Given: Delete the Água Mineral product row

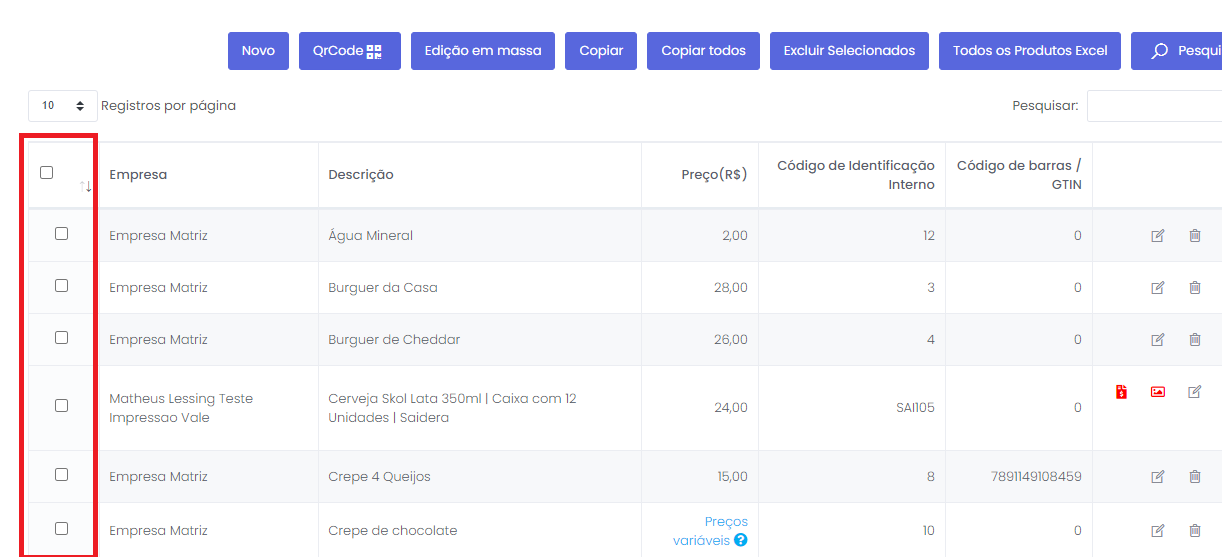Looking at the screenshot, I should tap(1194, 235).
